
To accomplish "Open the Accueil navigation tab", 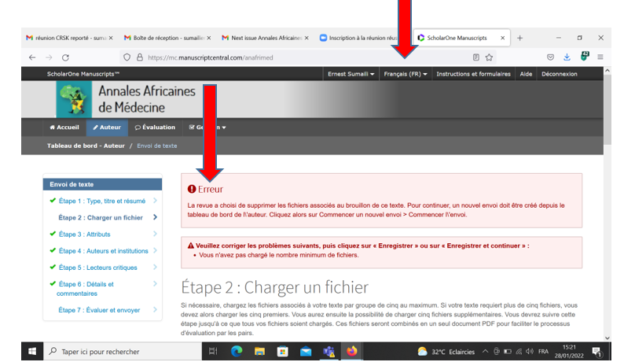I will [64, 127].
